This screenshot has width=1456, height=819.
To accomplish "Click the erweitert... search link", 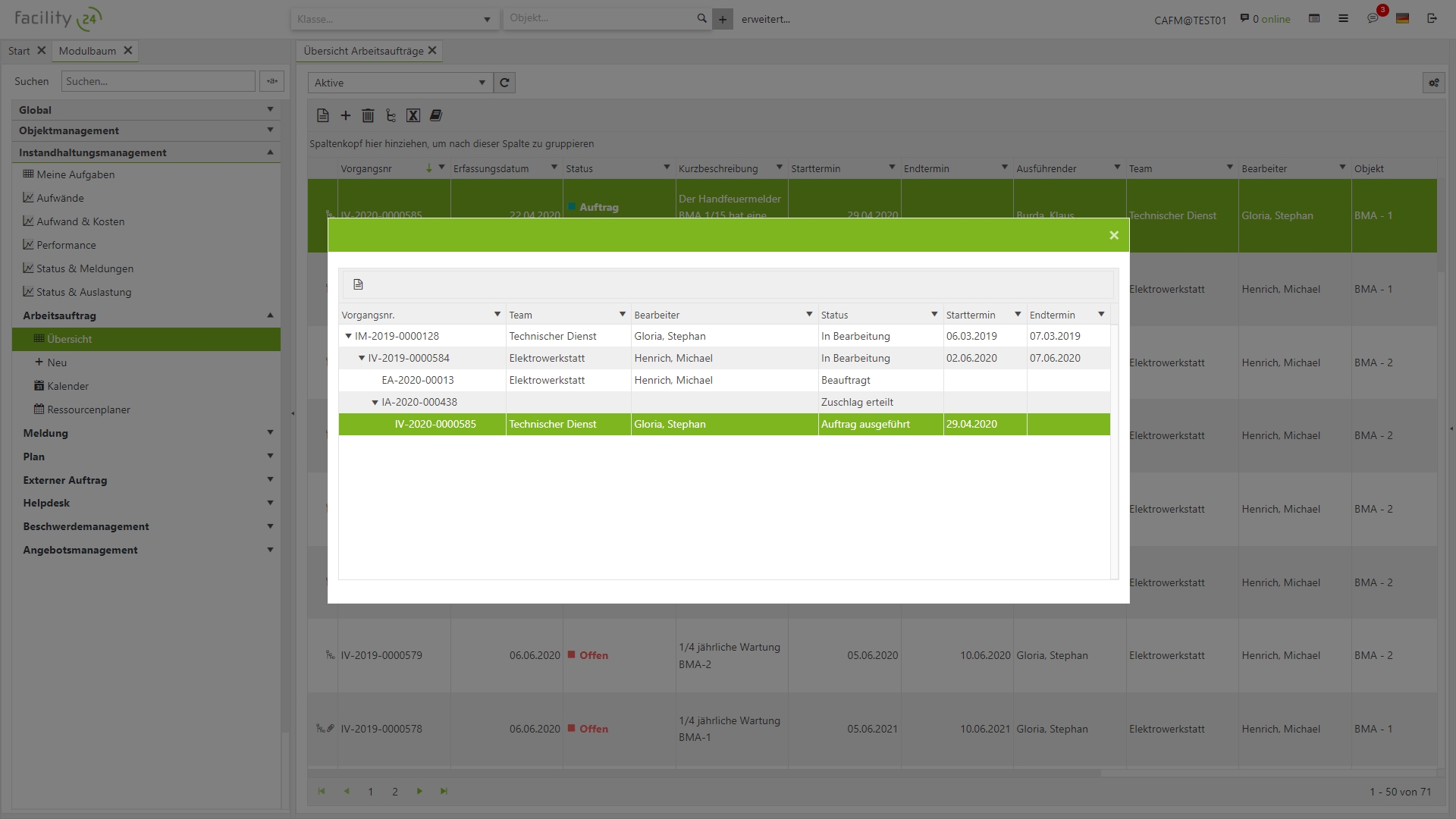I will tap(765, 19).
